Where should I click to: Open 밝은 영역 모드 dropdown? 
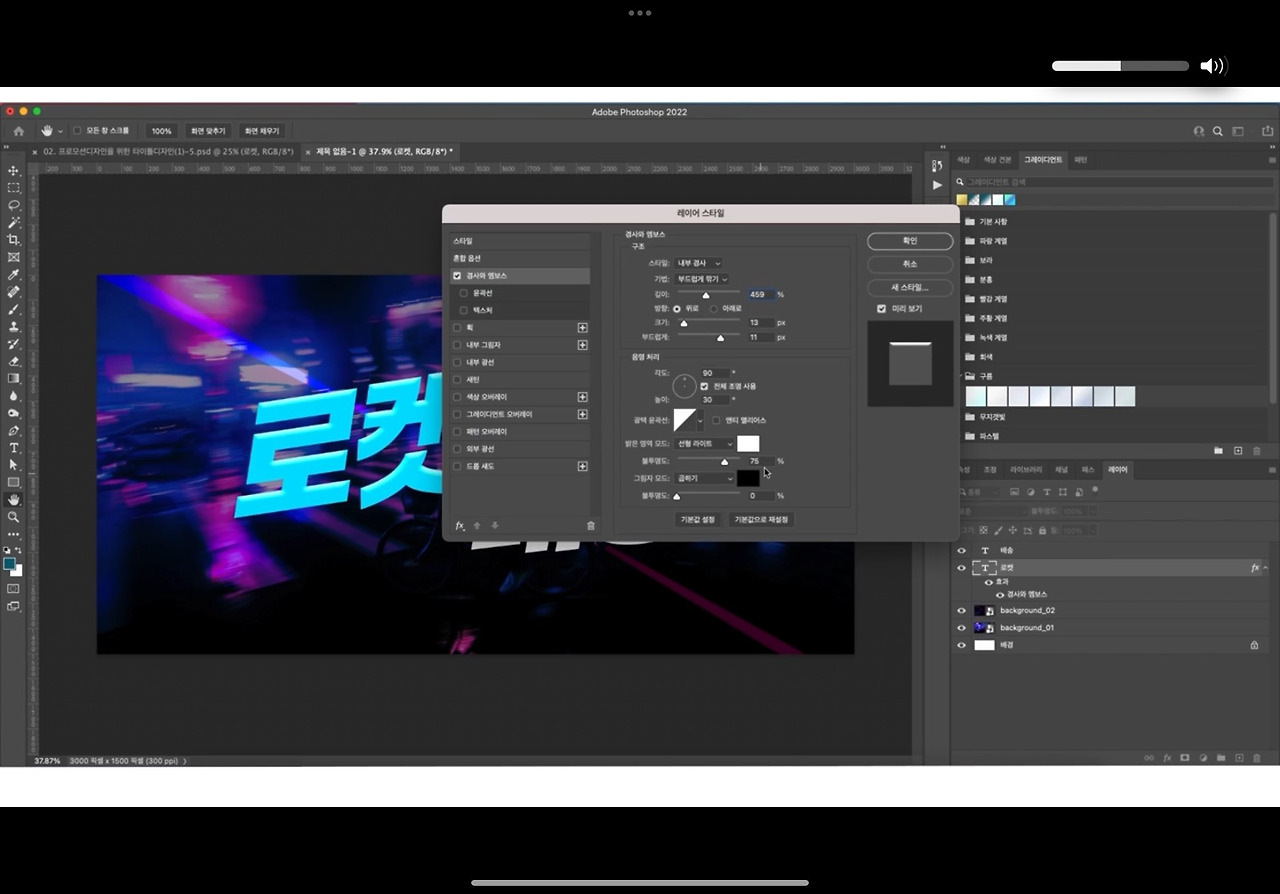(704, 443)
